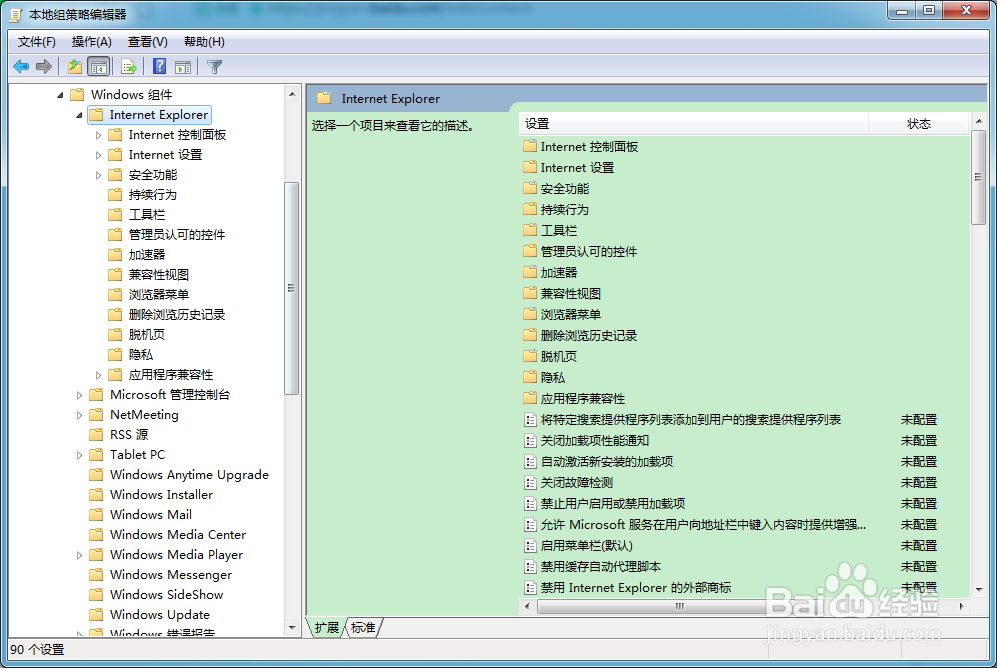Click the Group Policy Editor title bar icon
The height and width of the screenshot is (668, 997).
pyautogui.click(x=16, y=15)
